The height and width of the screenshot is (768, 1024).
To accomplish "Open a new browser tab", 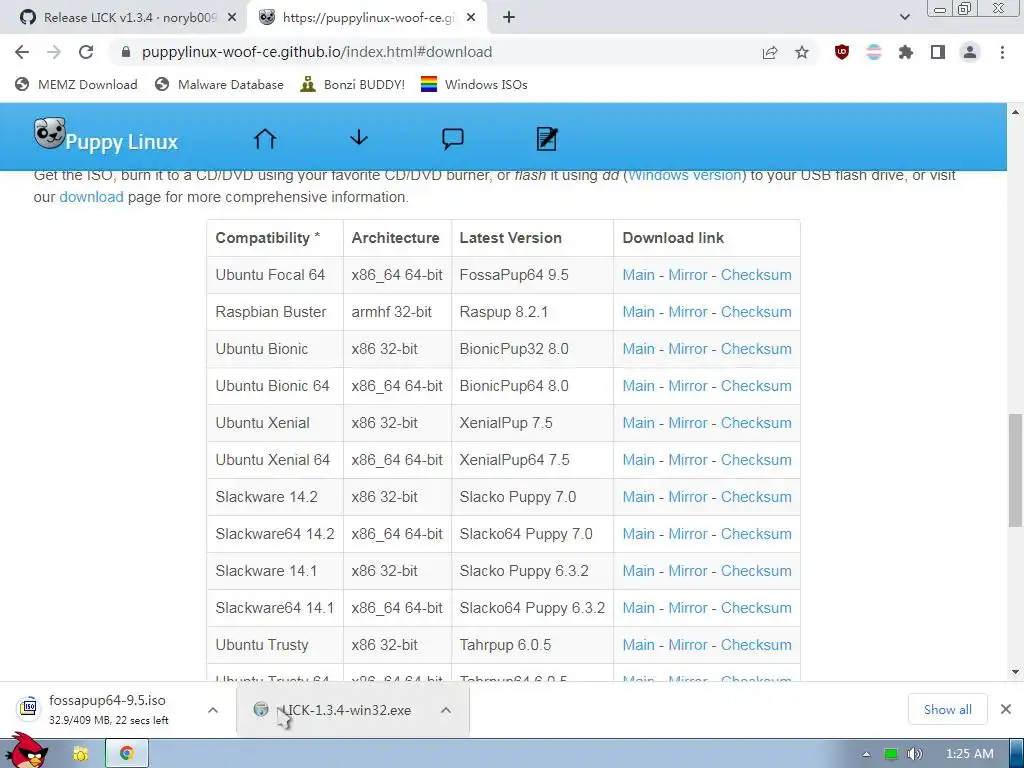I will click(509, 18).
